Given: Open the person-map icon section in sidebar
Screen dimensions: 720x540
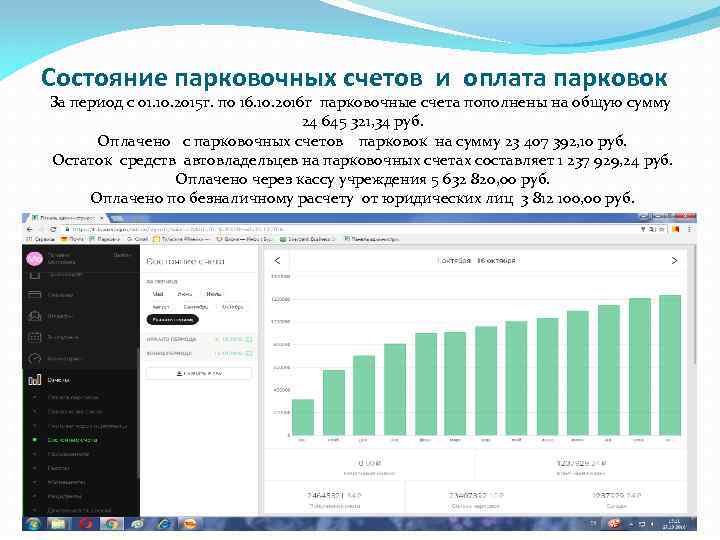Looking at the screenshot, I should (x=35, y=316).
